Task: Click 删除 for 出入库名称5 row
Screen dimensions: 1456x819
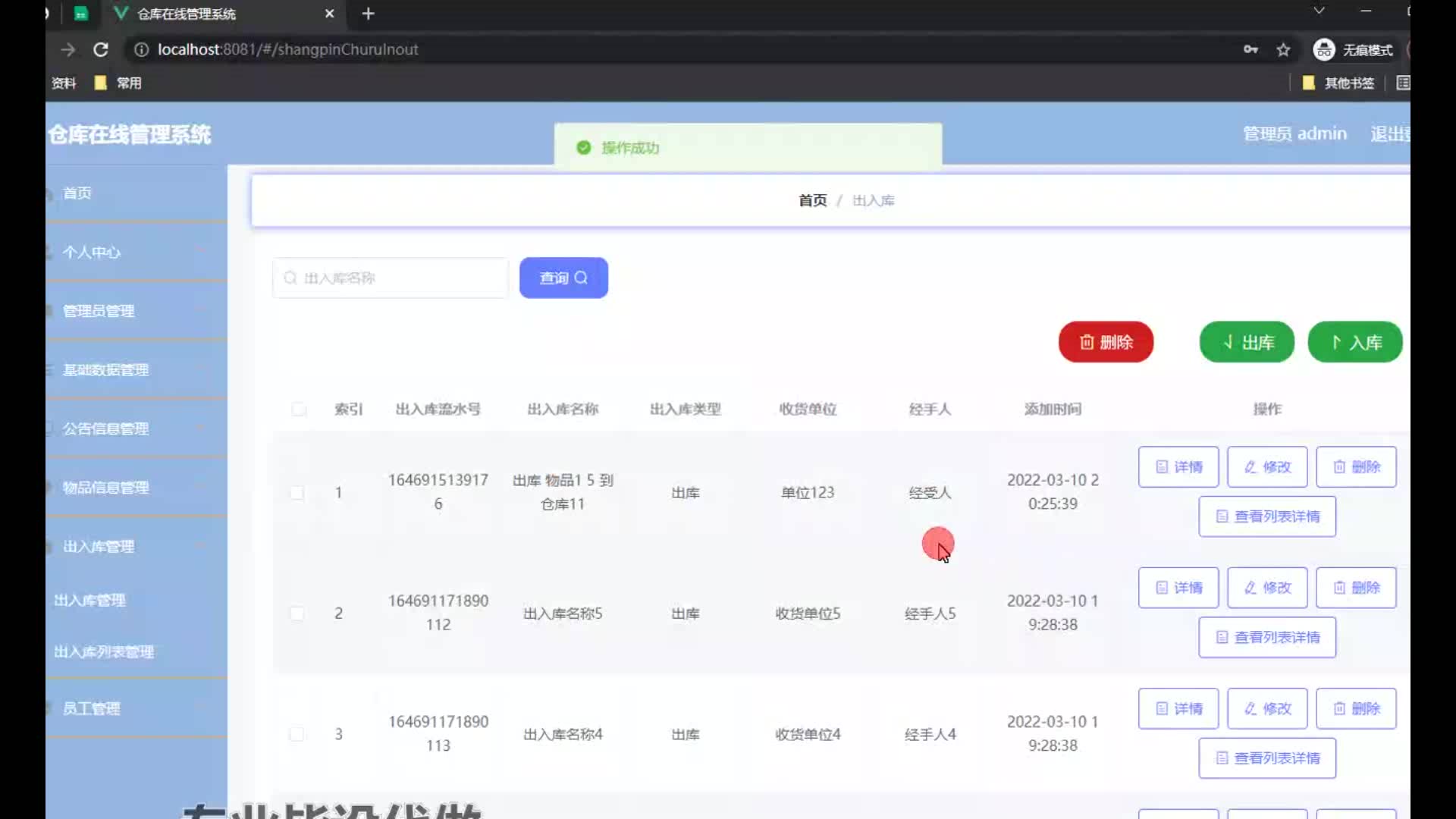Action: click(x=1356, y=588)
